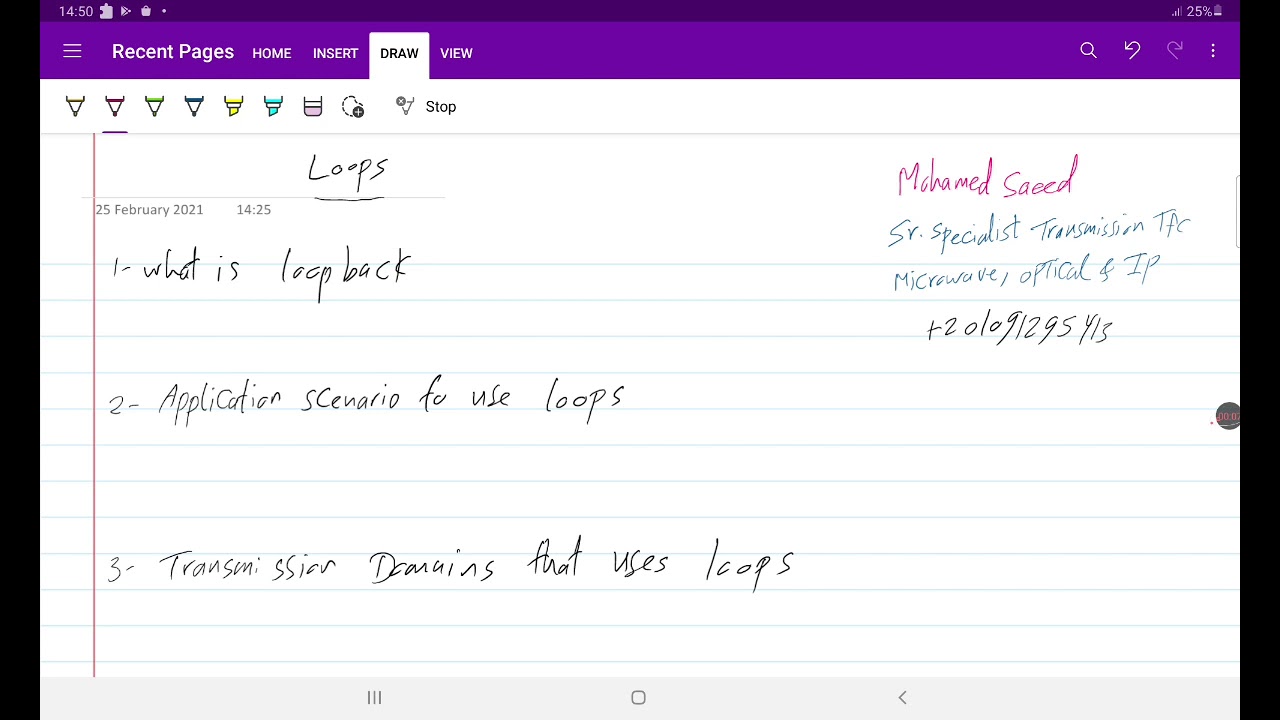Open the search magnifier
This screenshot has height=720, width=1280.
pyautogui.click(x=1088, y=51)
